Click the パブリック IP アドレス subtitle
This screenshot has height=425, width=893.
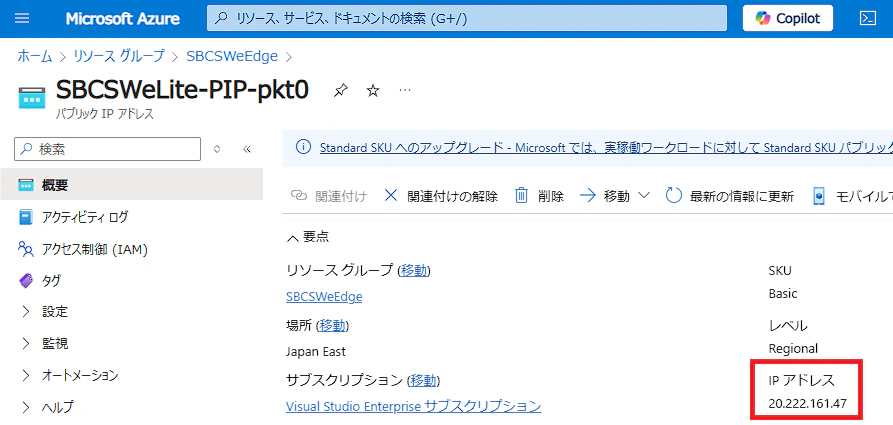coord(104,115)
